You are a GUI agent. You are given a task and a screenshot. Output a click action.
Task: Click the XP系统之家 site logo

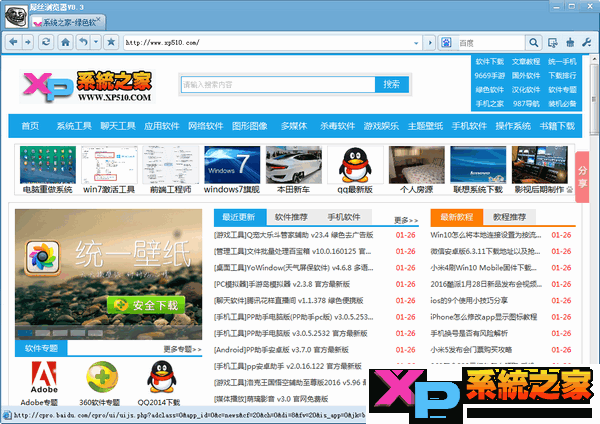pos(87,86)
